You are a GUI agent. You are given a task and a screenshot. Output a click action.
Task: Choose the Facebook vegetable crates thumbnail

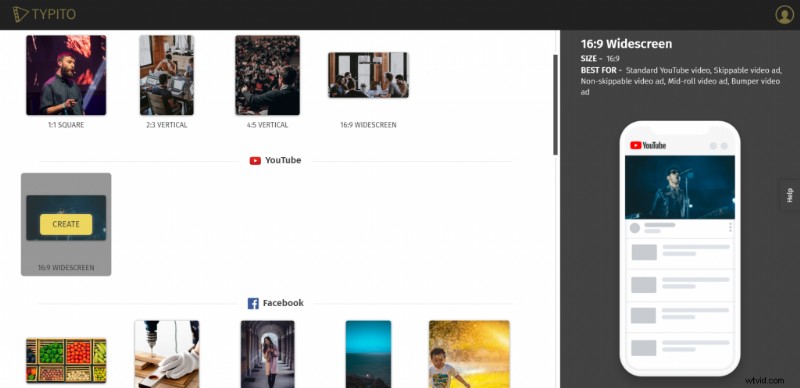(x=66, y=360)
